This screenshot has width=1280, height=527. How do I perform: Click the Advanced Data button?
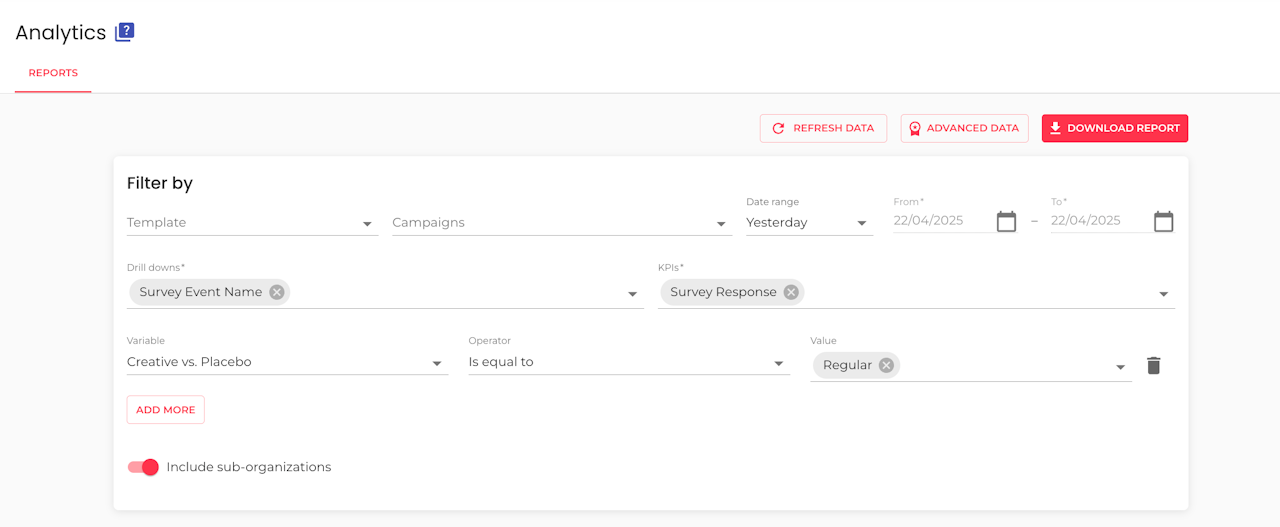[964, 128]
